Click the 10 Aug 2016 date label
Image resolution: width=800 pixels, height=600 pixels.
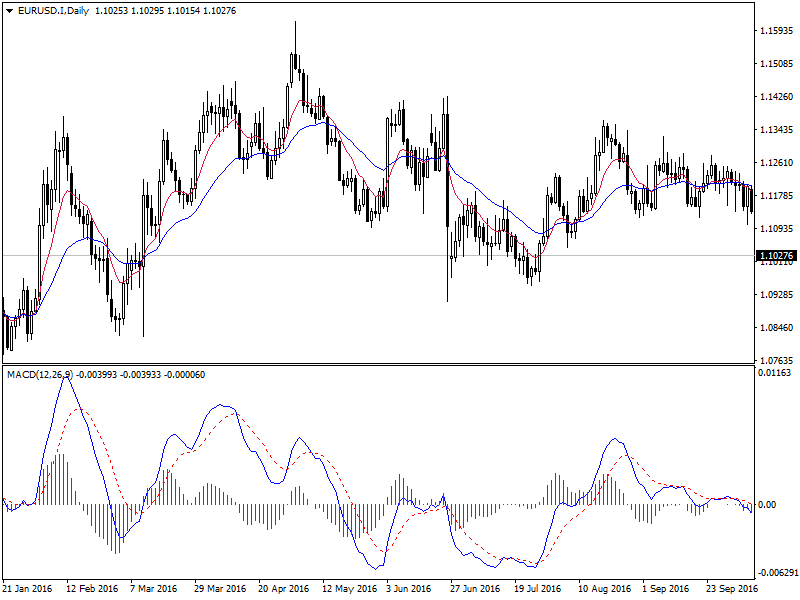pyautogui.click(x=605, y=589)
